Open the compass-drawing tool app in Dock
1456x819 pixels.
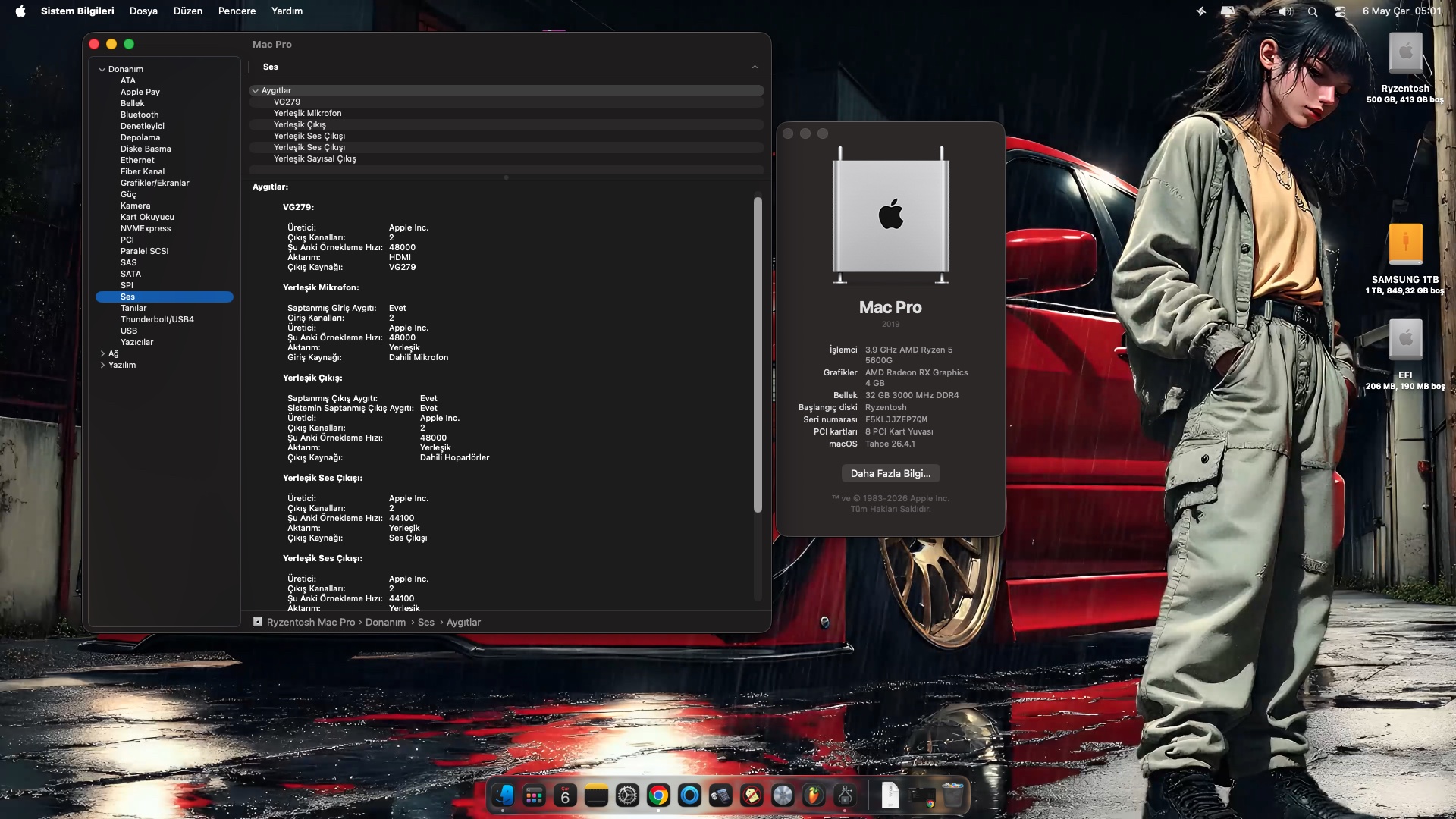pos(845,795)
